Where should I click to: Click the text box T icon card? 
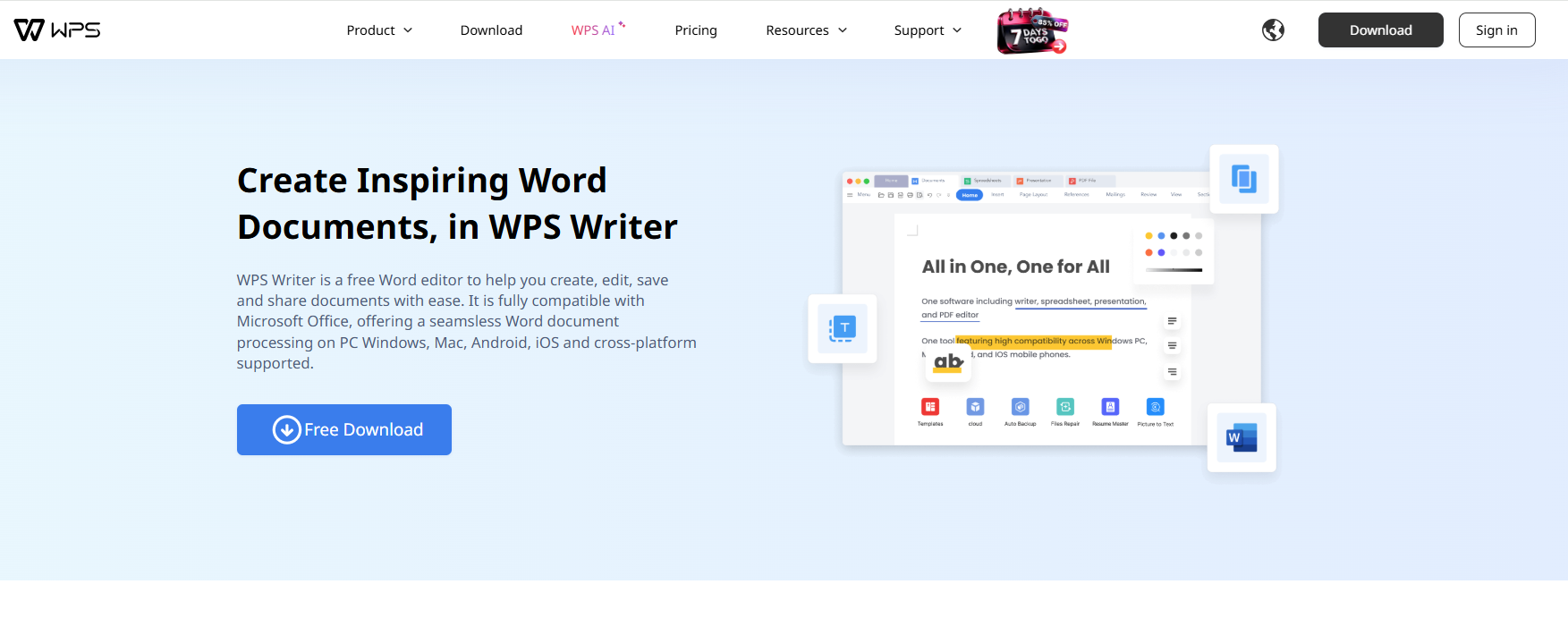click(843, 329)
